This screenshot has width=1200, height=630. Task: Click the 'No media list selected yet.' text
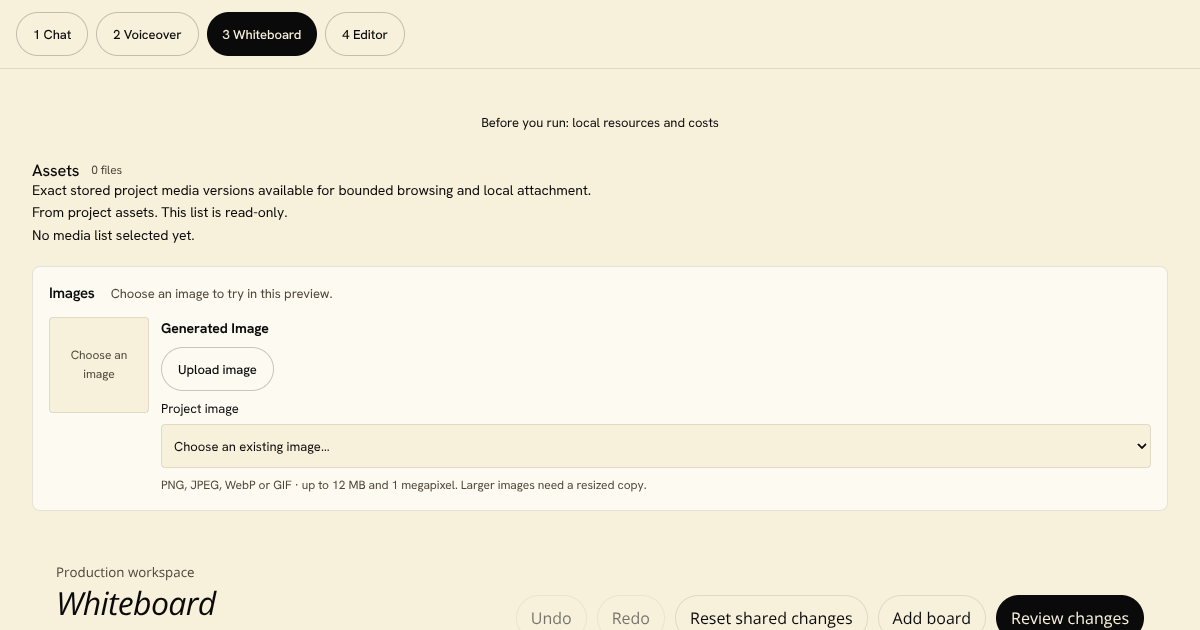(113, 235)
